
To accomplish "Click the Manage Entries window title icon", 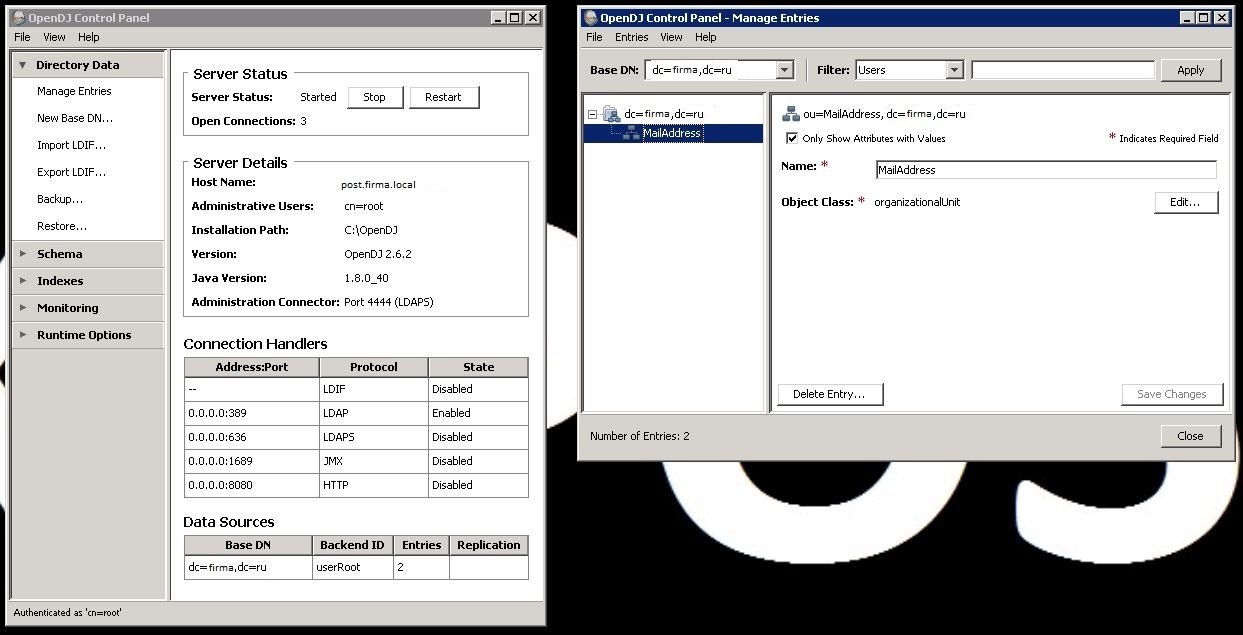I will click(x=590, y=18).
